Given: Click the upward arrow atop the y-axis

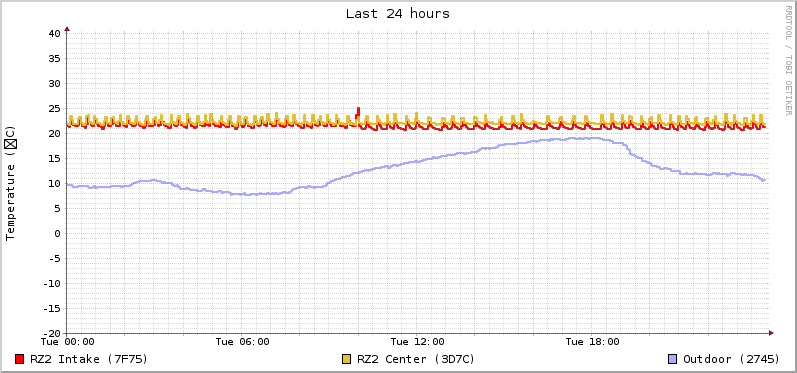Looking at the screenshot, I should [x=67, y=29].
